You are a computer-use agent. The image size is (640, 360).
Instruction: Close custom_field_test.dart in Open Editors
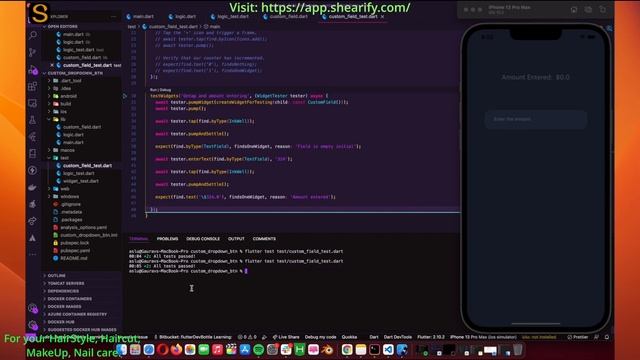[52, 65]
